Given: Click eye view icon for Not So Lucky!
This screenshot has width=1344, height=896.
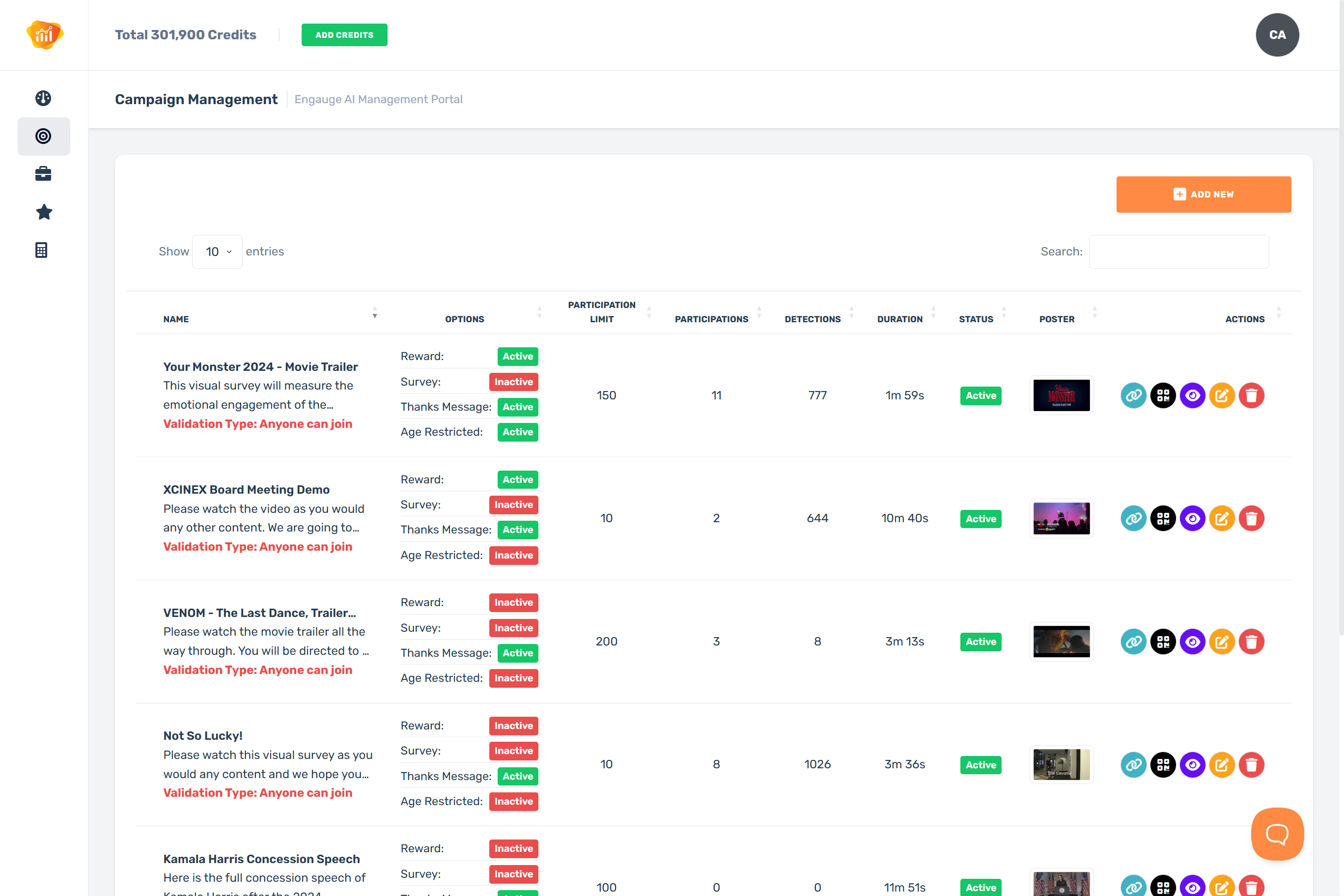Looking at the screenshot, I should [x=1192, y=764].
